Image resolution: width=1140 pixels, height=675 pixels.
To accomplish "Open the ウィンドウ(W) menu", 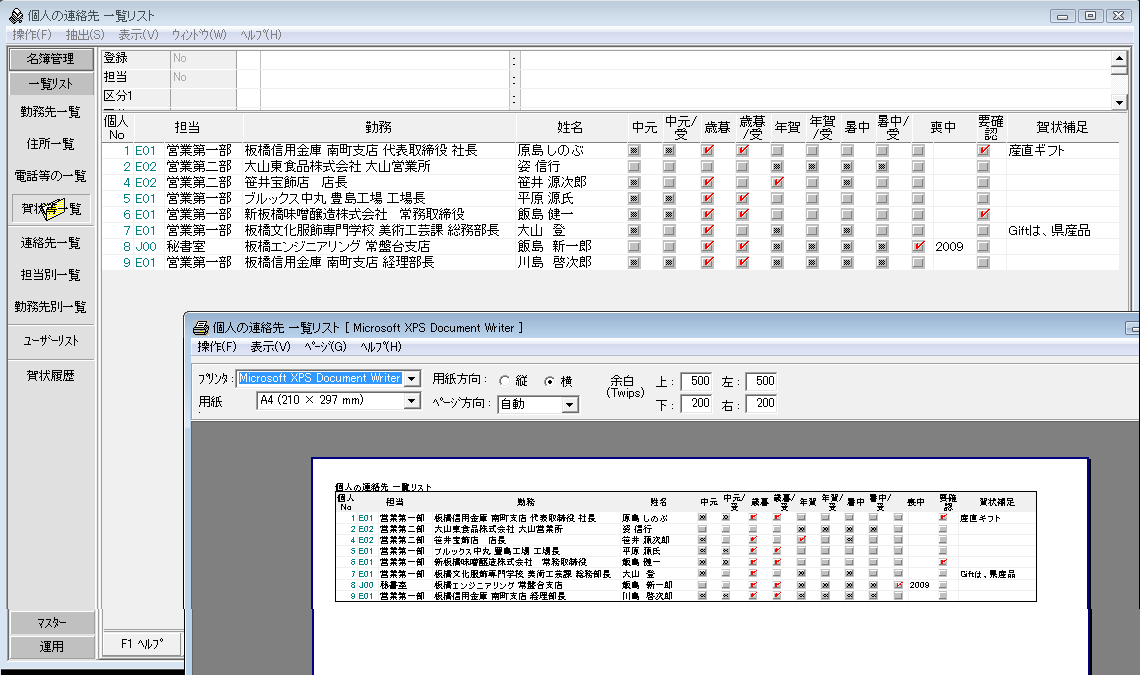I will coord(199,35).
